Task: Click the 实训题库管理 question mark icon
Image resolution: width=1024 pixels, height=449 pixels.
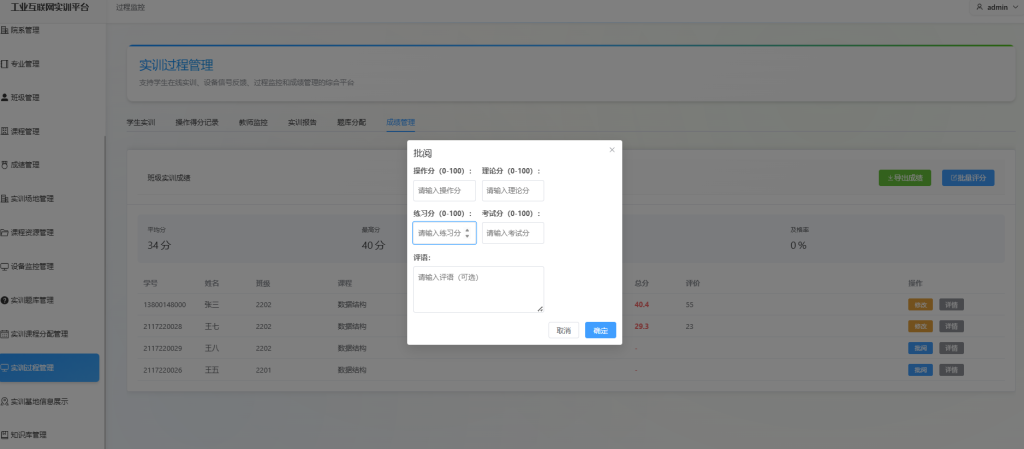Action: coord(5,300)
